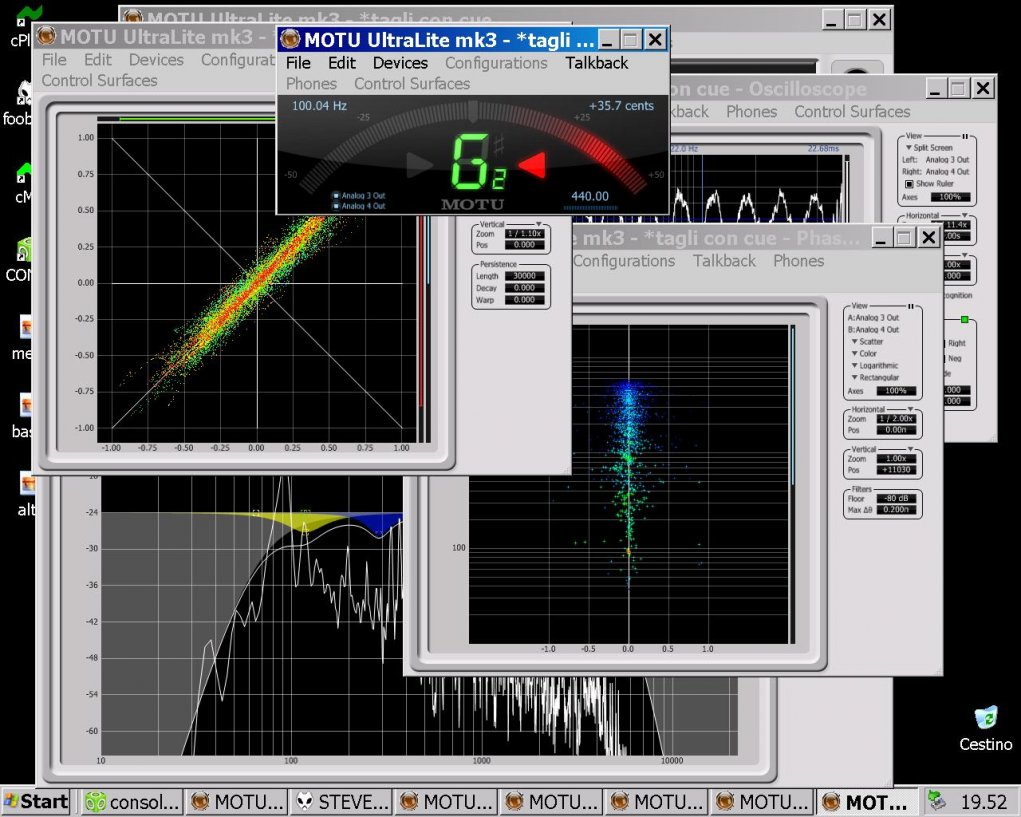Click the 100.04 Hz readout in tuner

tap(319, 106)
